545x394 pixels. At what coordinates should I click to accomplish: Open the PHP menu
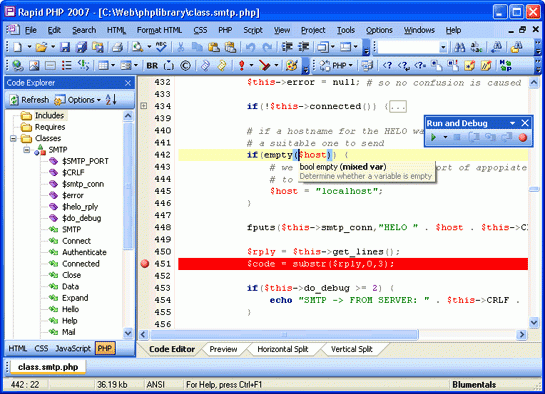pyautogui.click(x=225, y=30)
